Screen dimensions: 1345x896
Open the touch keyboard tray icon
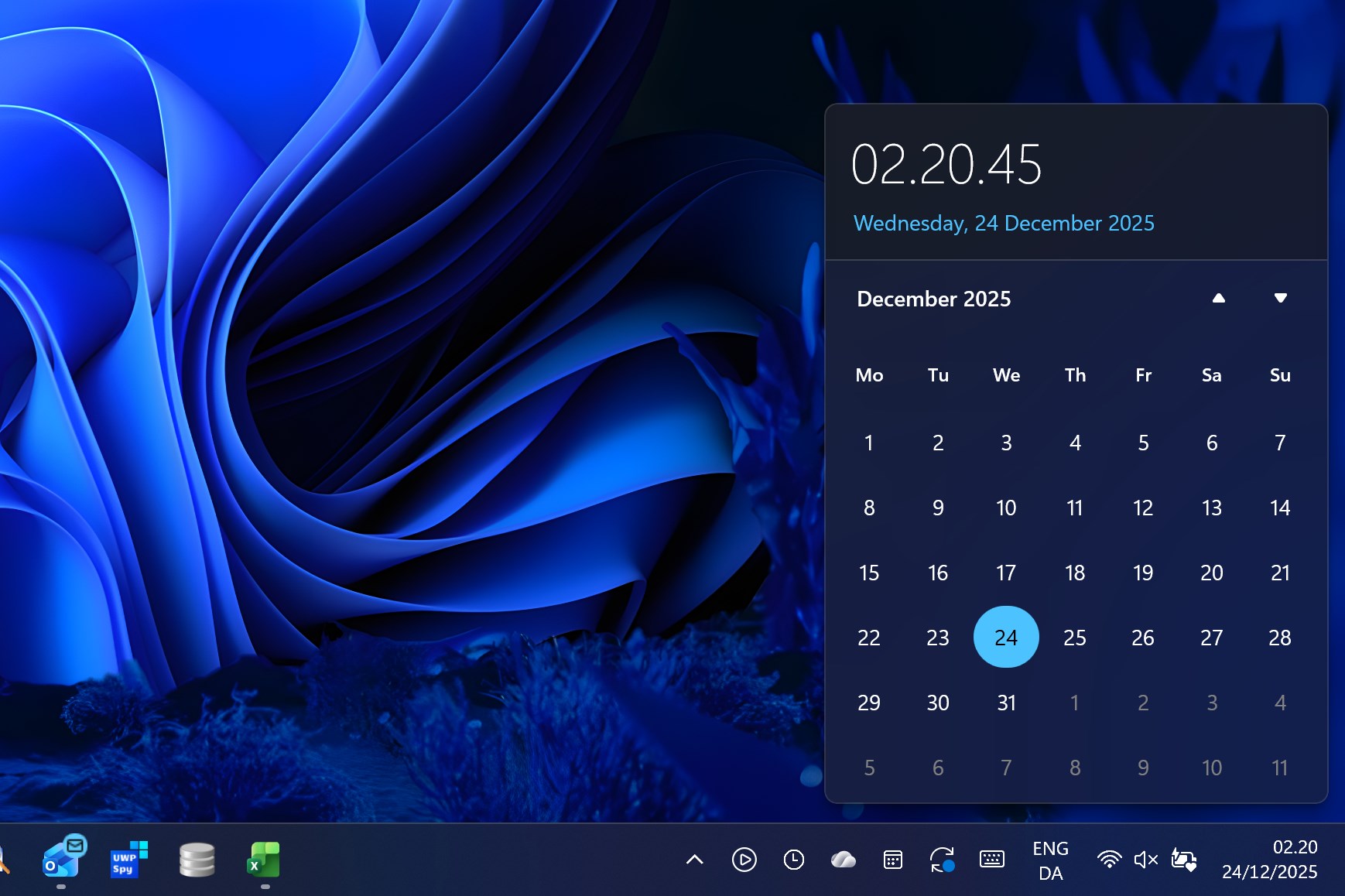pyautogui.click(x=991, y=859)
